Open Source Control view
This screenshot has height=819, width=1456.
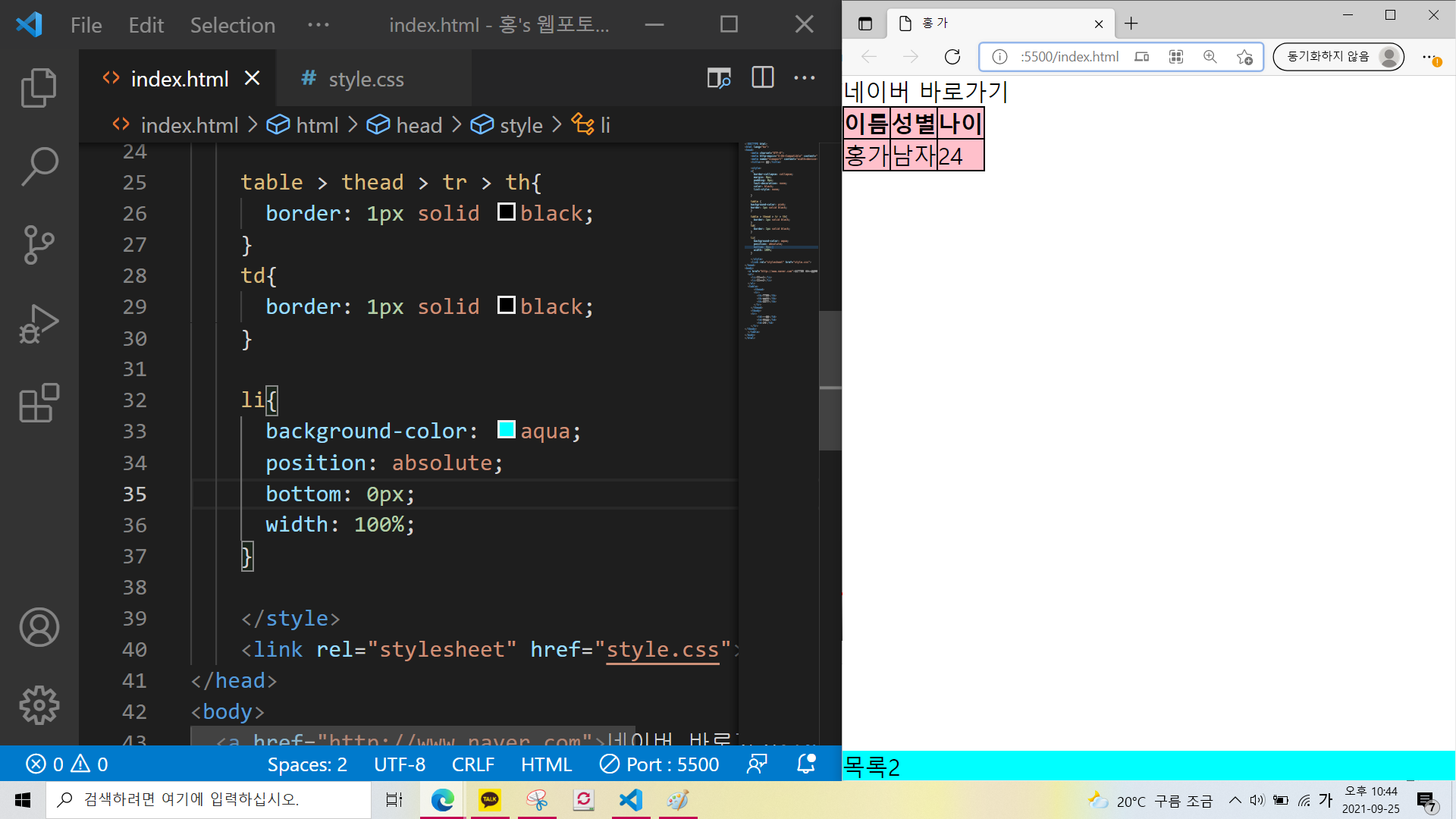click(x=39, y=244)
